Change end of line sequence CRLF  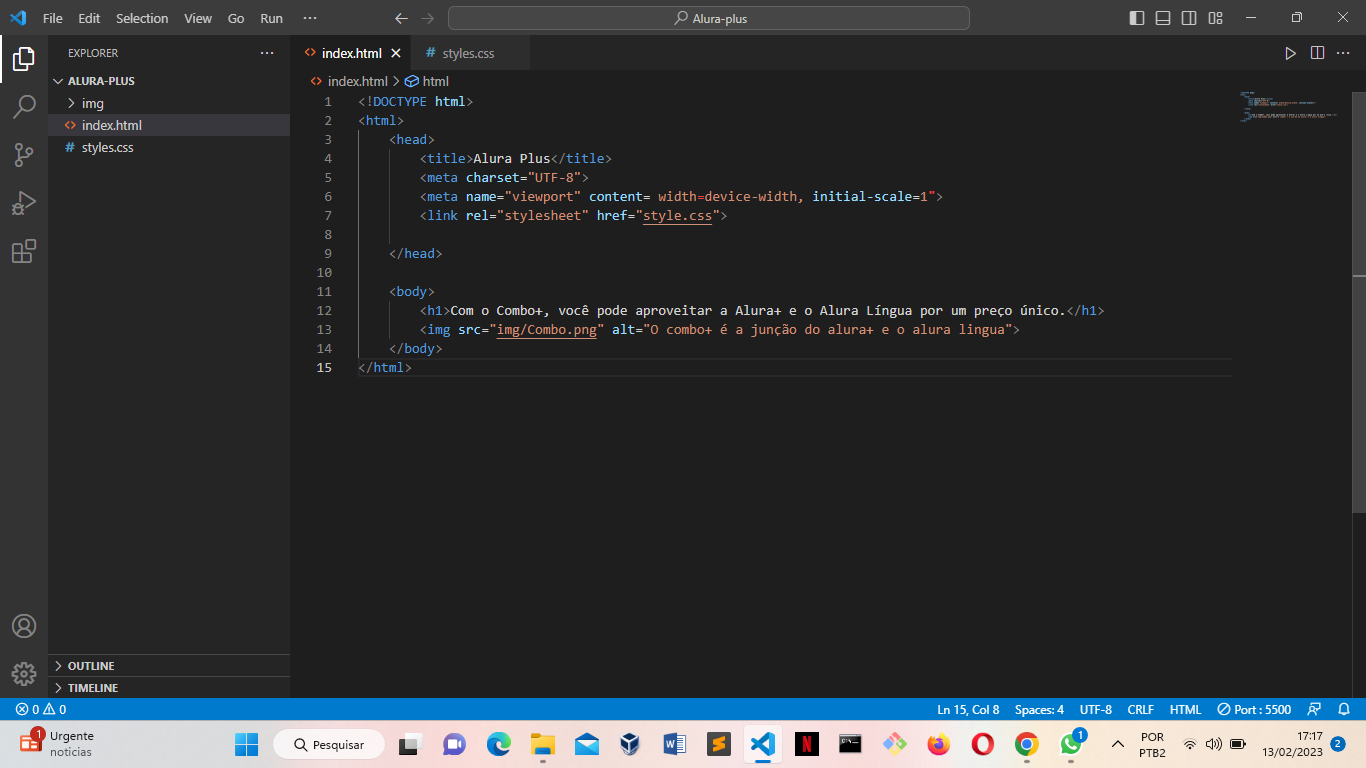coord(1141,709)
